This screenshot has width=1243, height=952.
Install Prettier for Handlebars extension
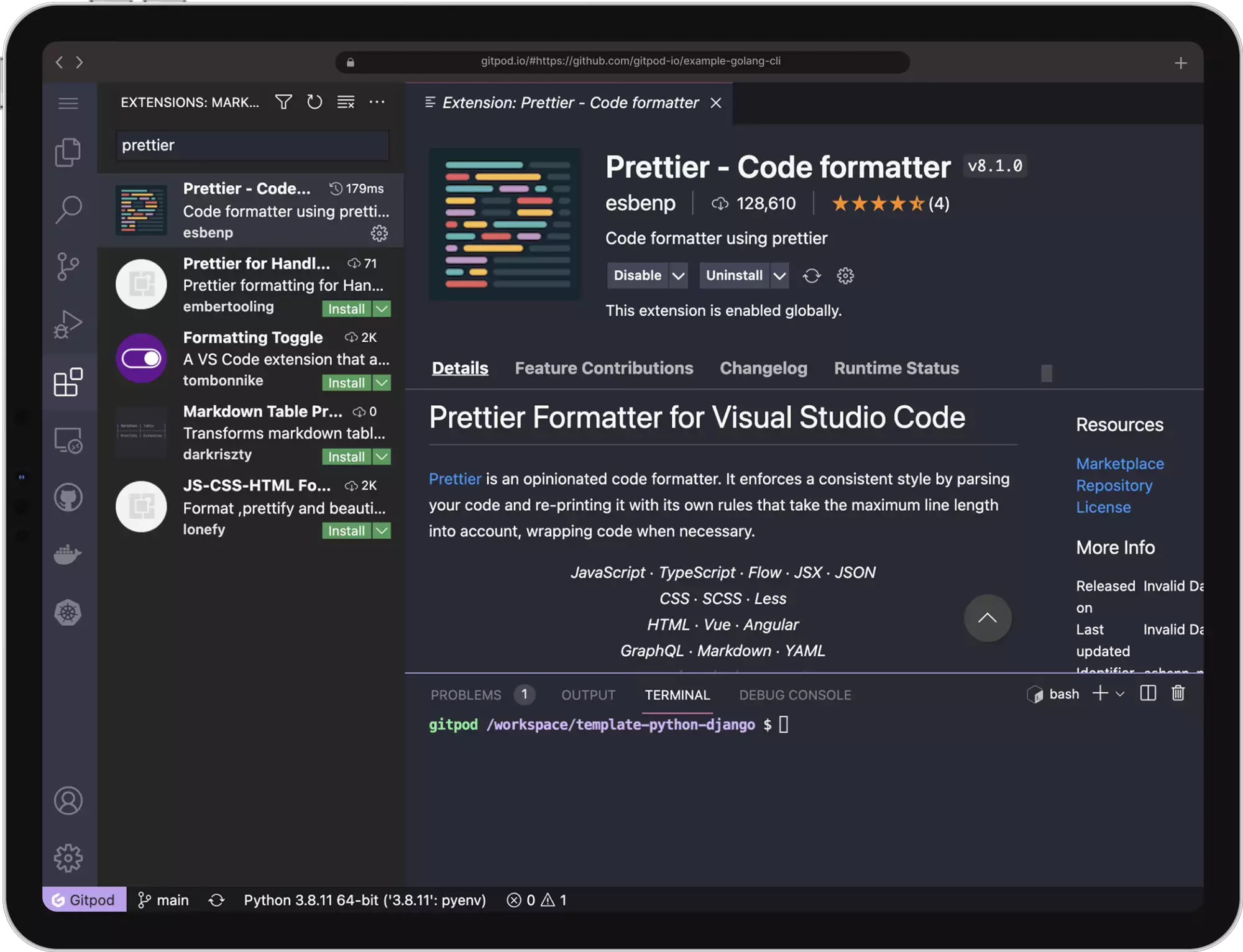pyautogui.click(x=346, y=309)
